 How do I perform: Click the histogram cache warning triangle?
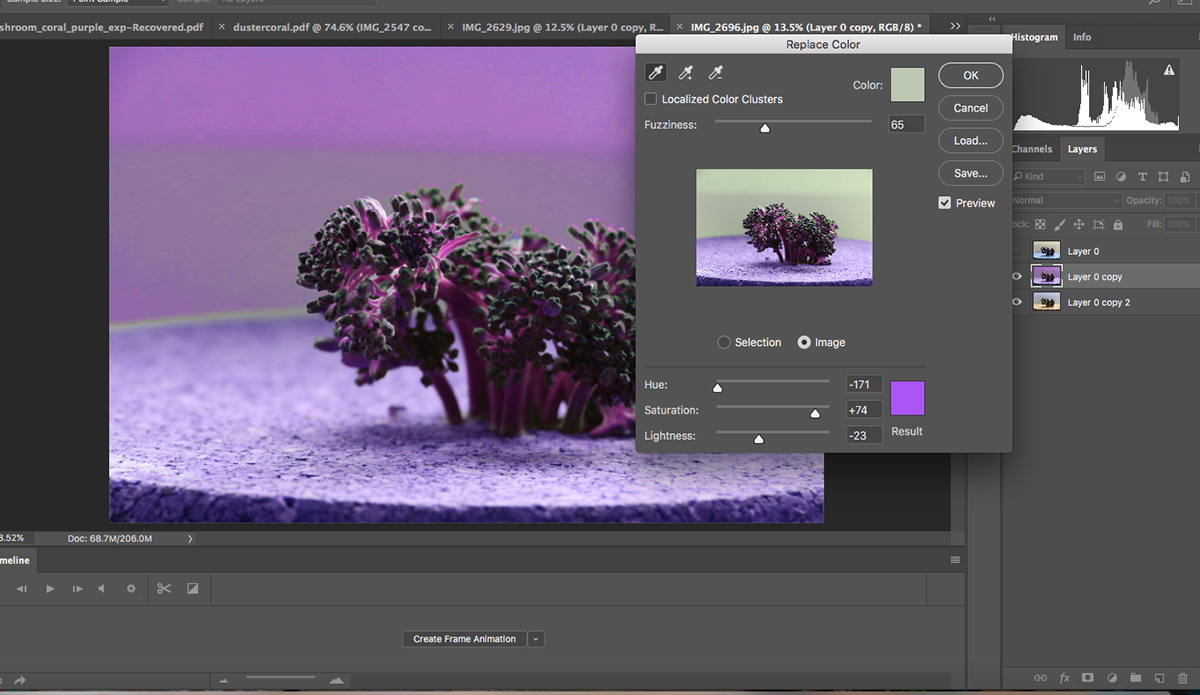[1169, 71]
